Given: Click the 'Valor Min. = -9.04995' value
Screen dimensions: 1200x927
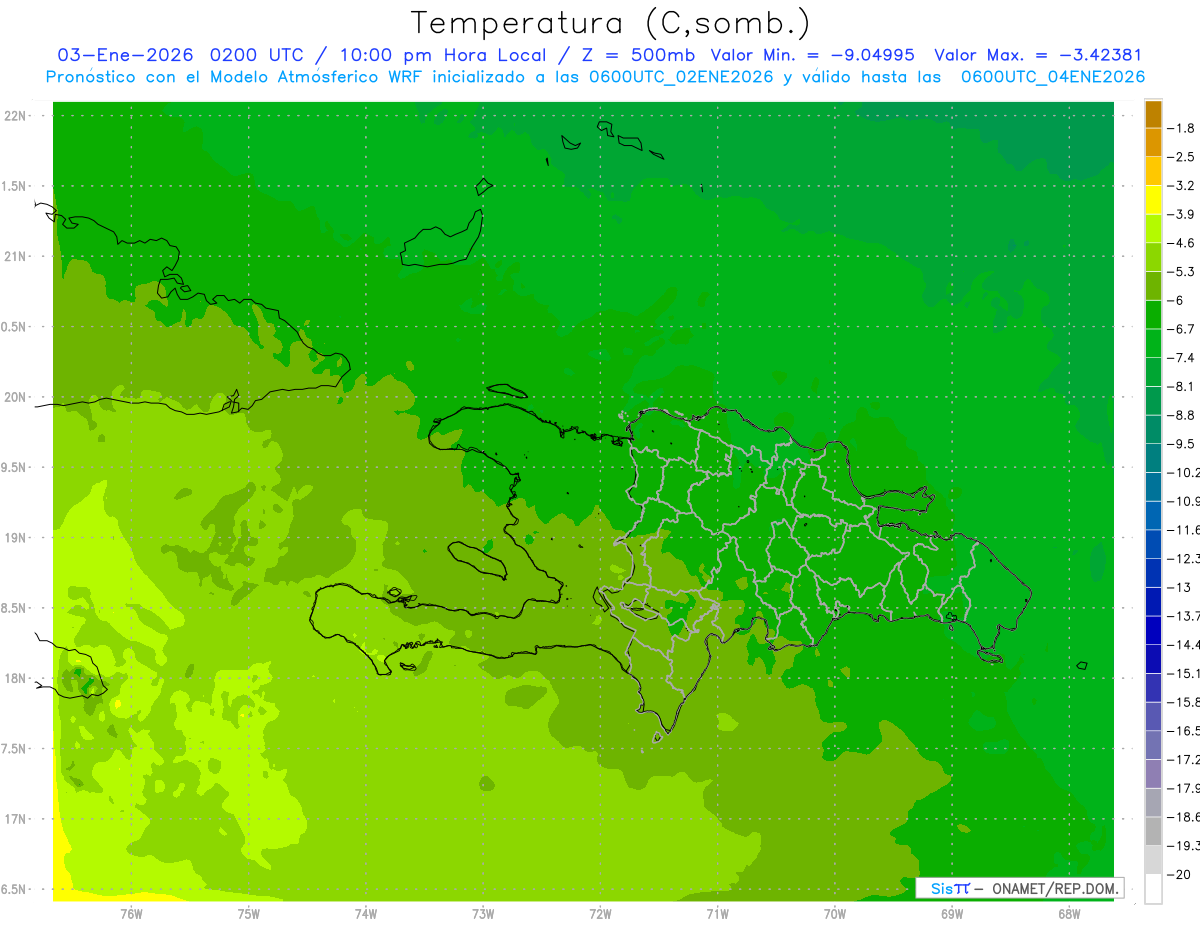Looking at the screenshot, I should (x=812, y=55).
